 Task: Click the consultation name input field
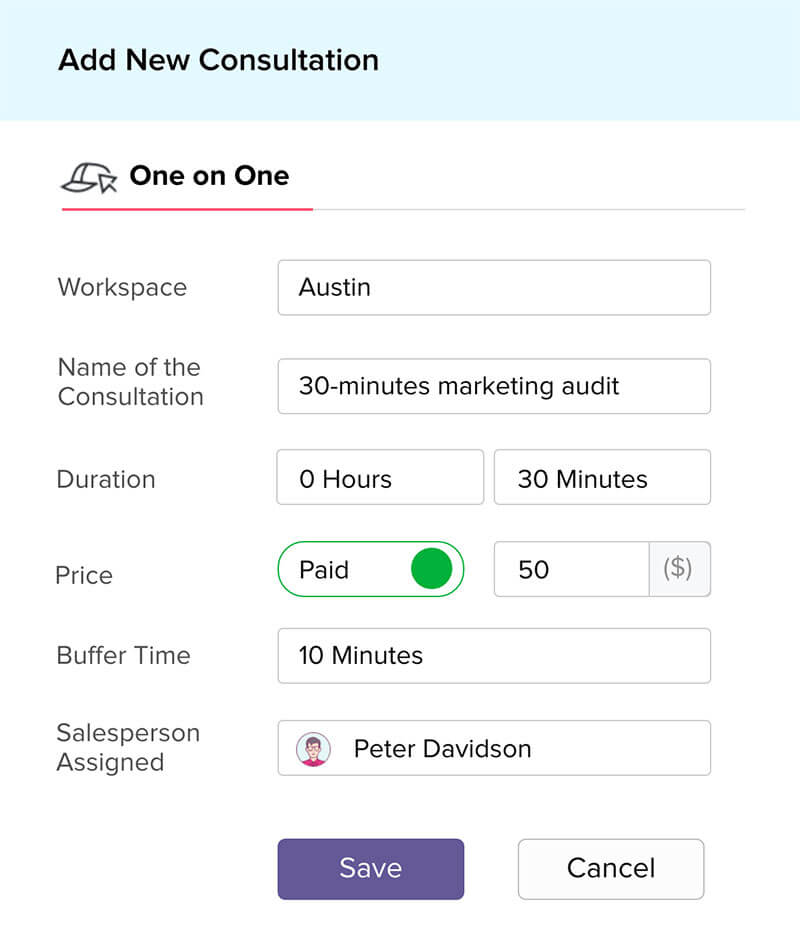pyautogui.click(x=494, y=386)
